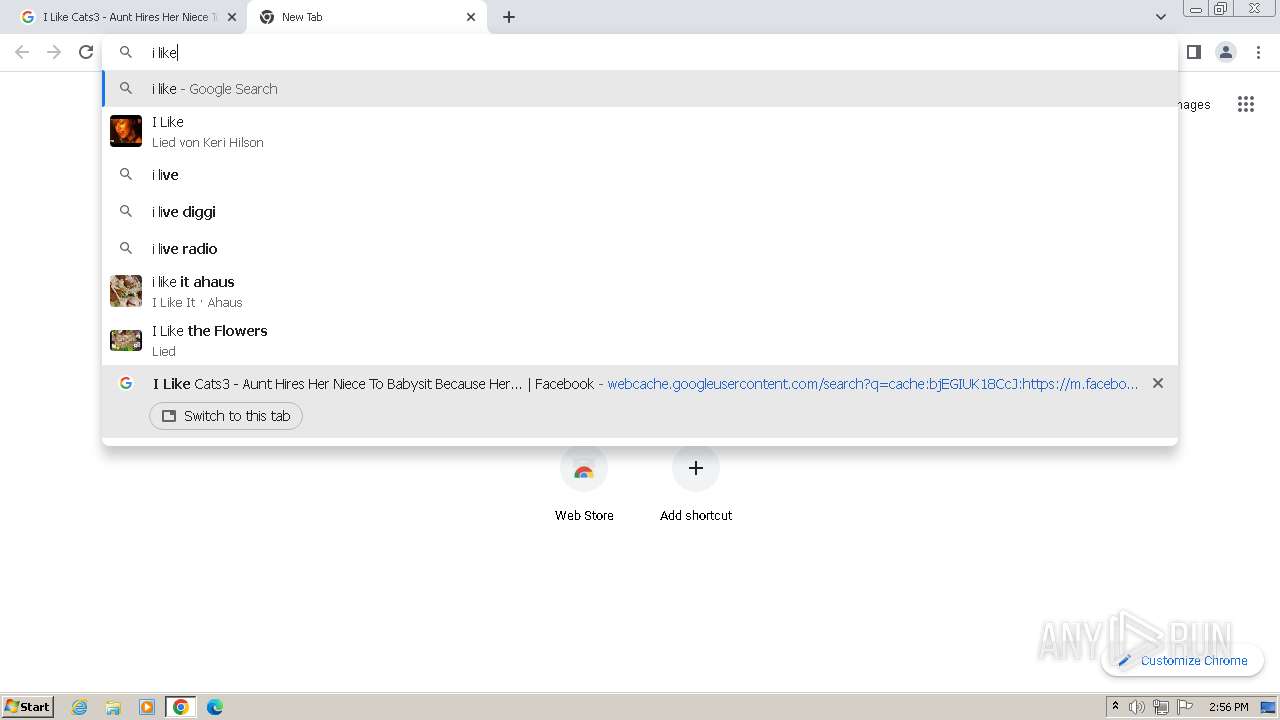1280x720 pixels.
Task: Click the Google icon on Facebook suggestion
Action: pyautogui.click(x=126, y=383)
